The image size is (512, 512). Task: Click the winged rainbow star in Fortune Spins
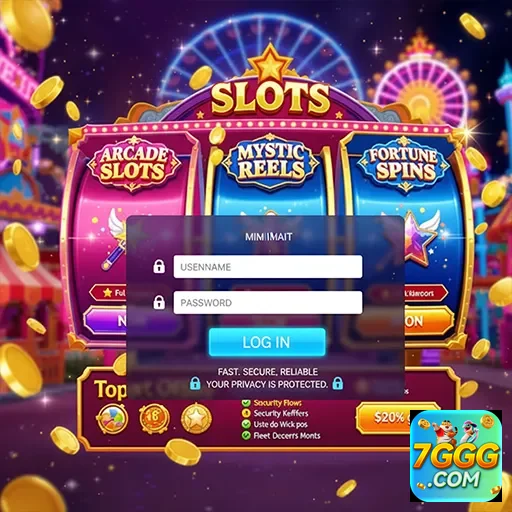point(421,236)
